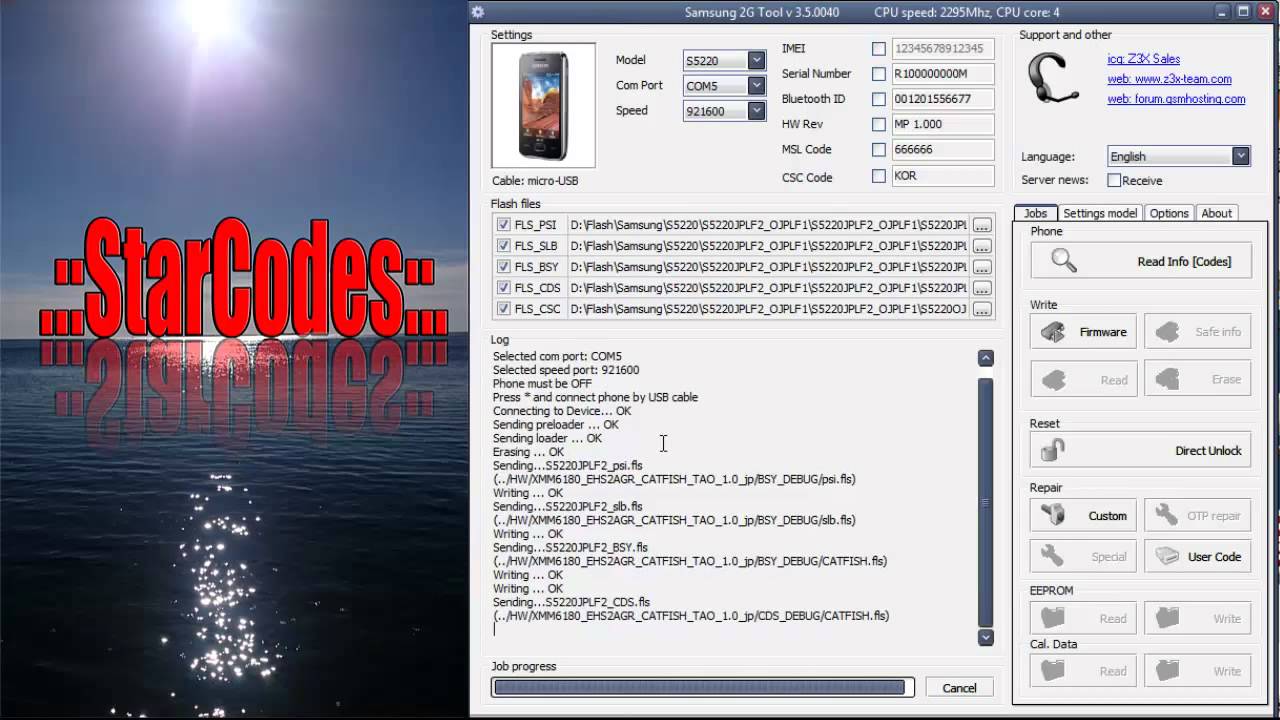Open the web: forum.gsmhosting.com link
1280x720 pixels.
(x=1176, y=99)
